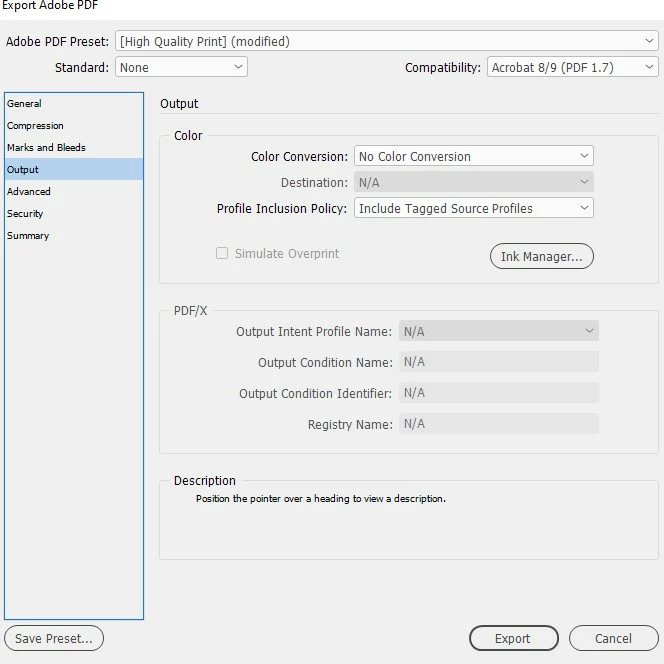Open the Profile Inclusion Policy dropdown
Viewport: 664px width, 664px height.
click(x=473, y=208)
